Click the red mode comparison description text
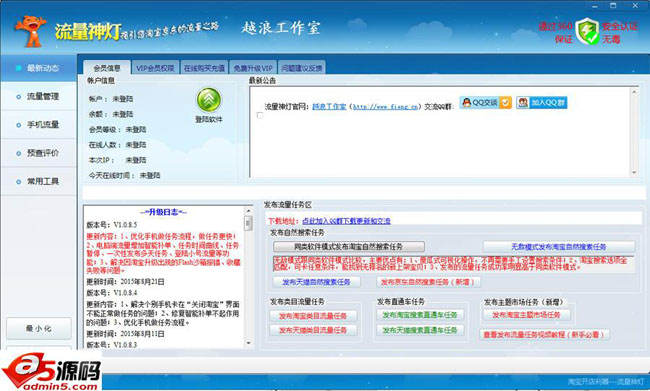The height and width of the screenshot is (391, 650). tap(453, 264)
